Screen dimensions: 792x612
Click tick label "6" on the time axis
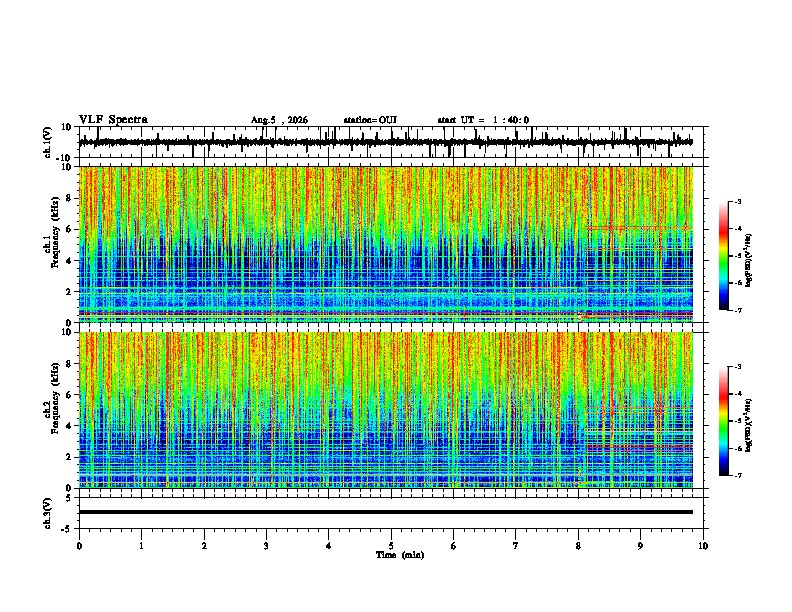point(453,546)
